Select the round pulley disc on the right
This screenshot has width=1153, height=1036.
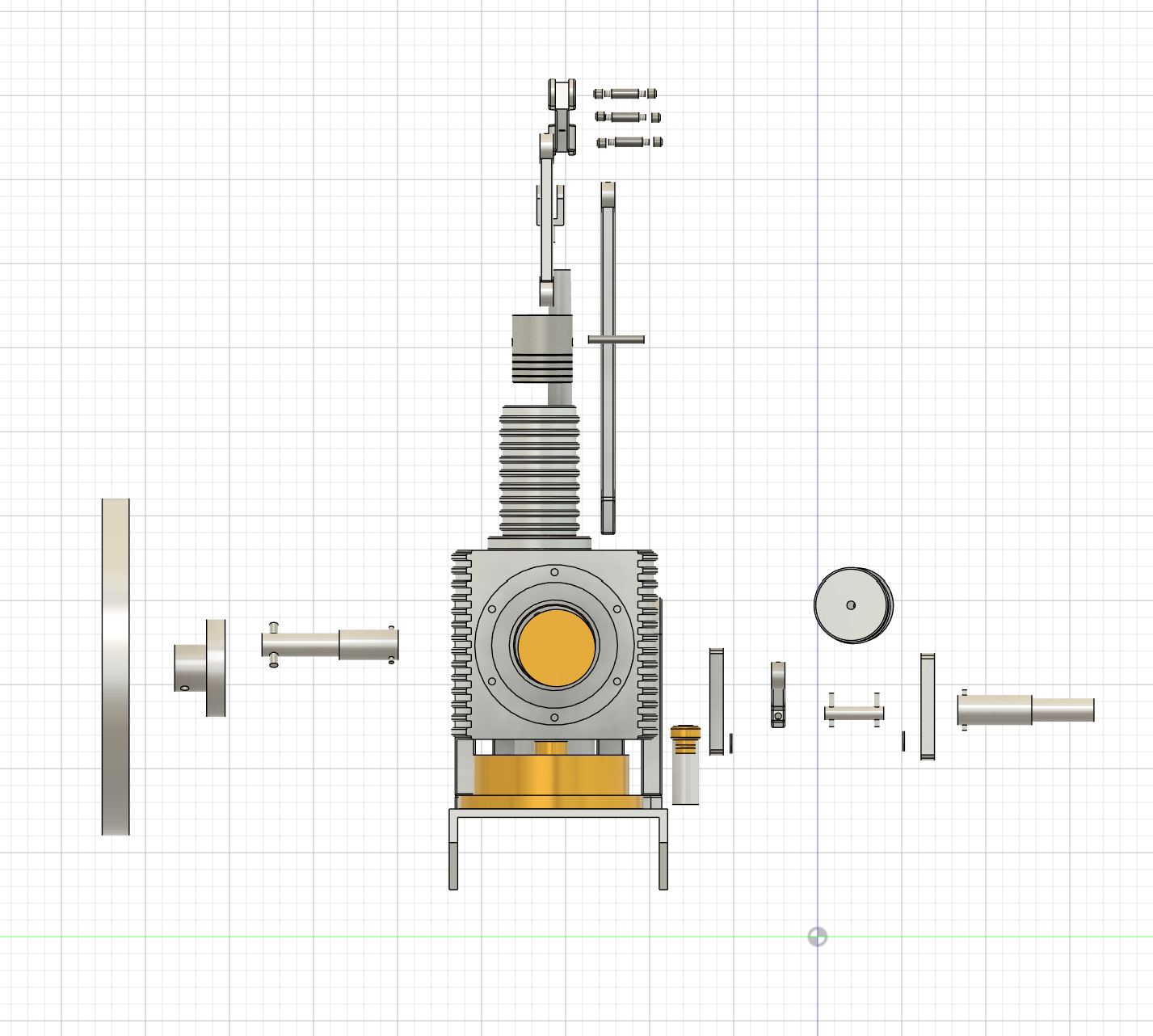click(x=853, y=605)
